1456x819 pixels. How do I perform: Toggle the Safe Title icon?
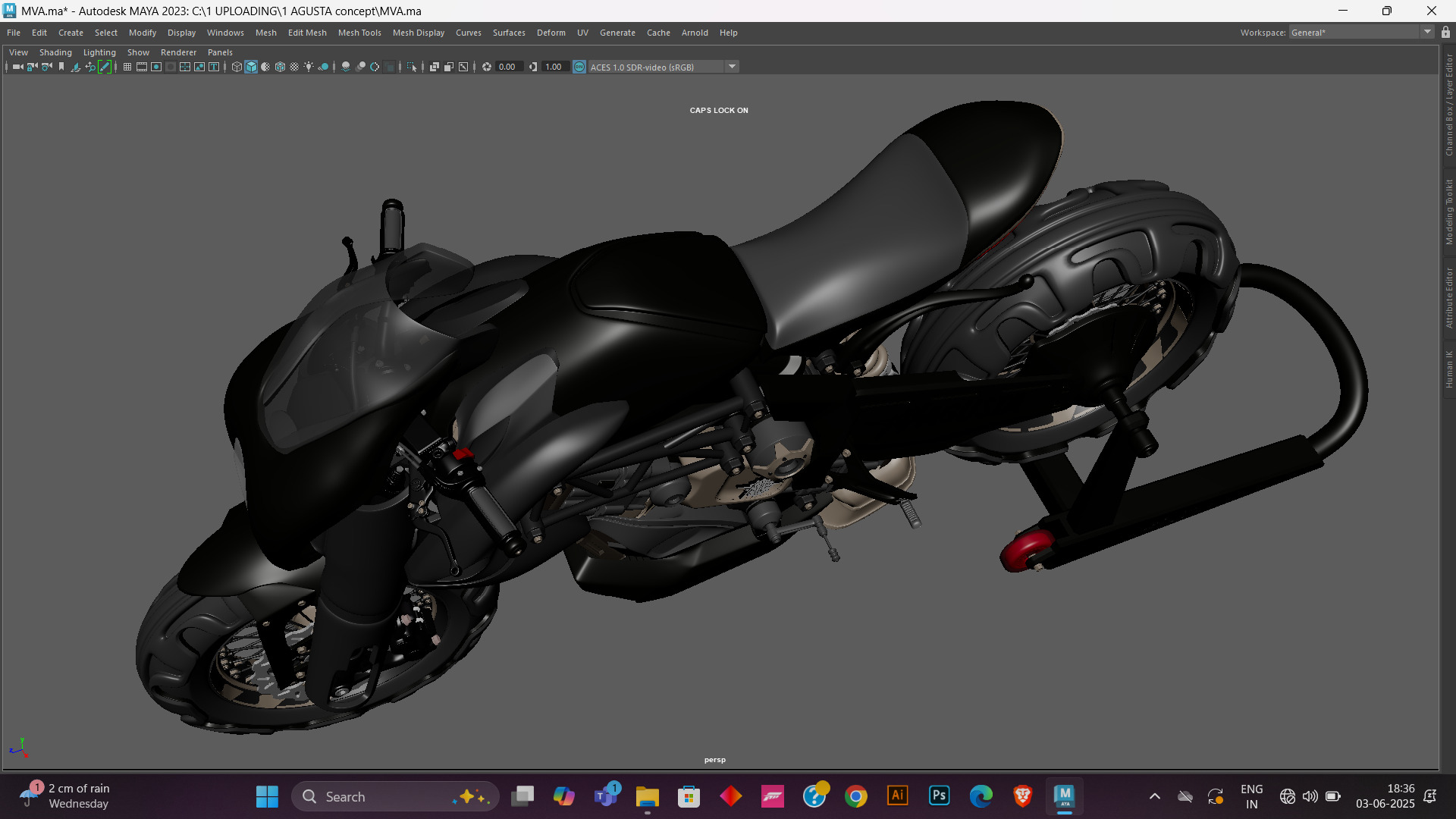214,67
